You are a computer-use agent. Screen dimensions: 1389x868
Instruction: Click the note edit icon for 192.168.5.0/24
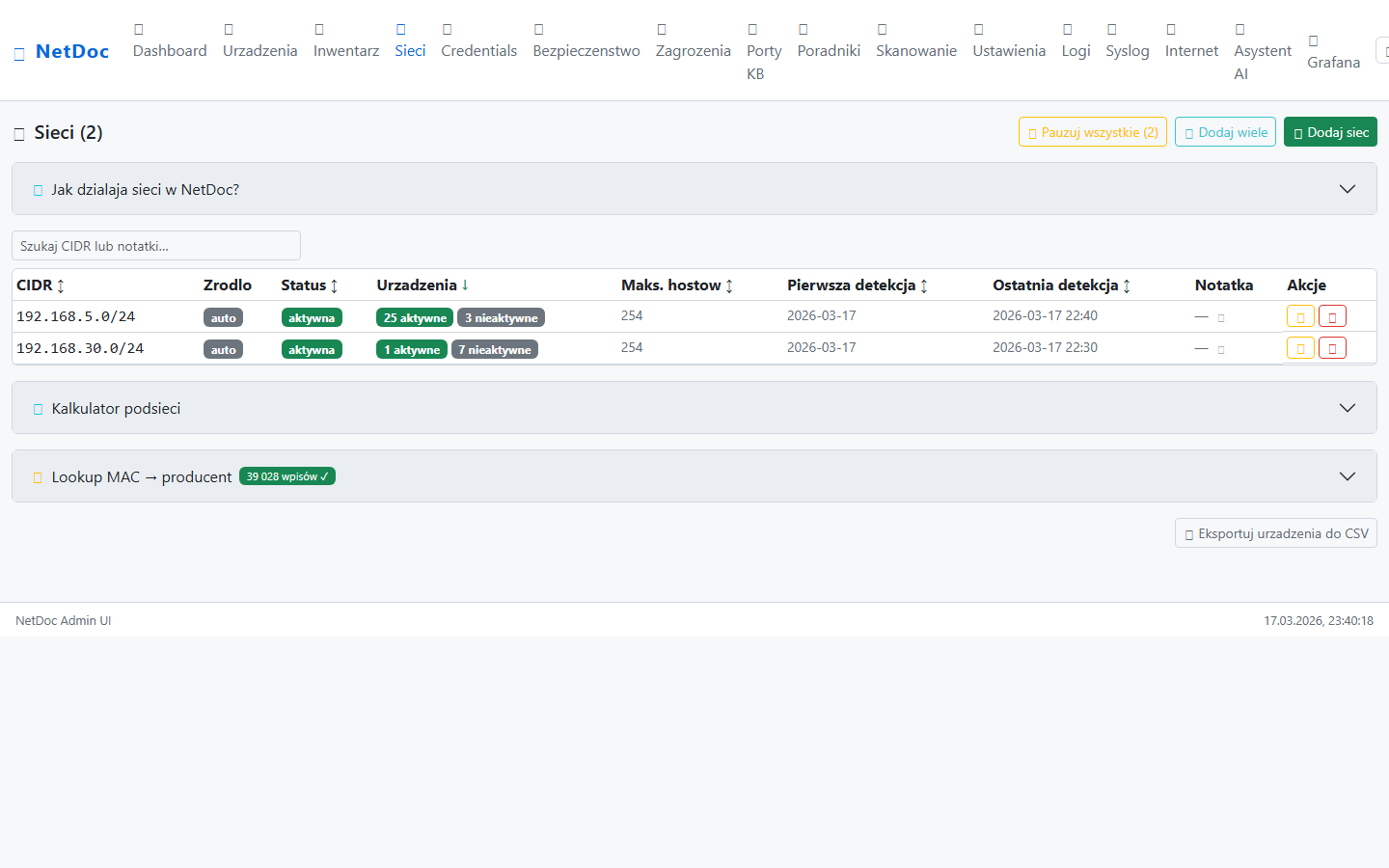(1221, 317)
